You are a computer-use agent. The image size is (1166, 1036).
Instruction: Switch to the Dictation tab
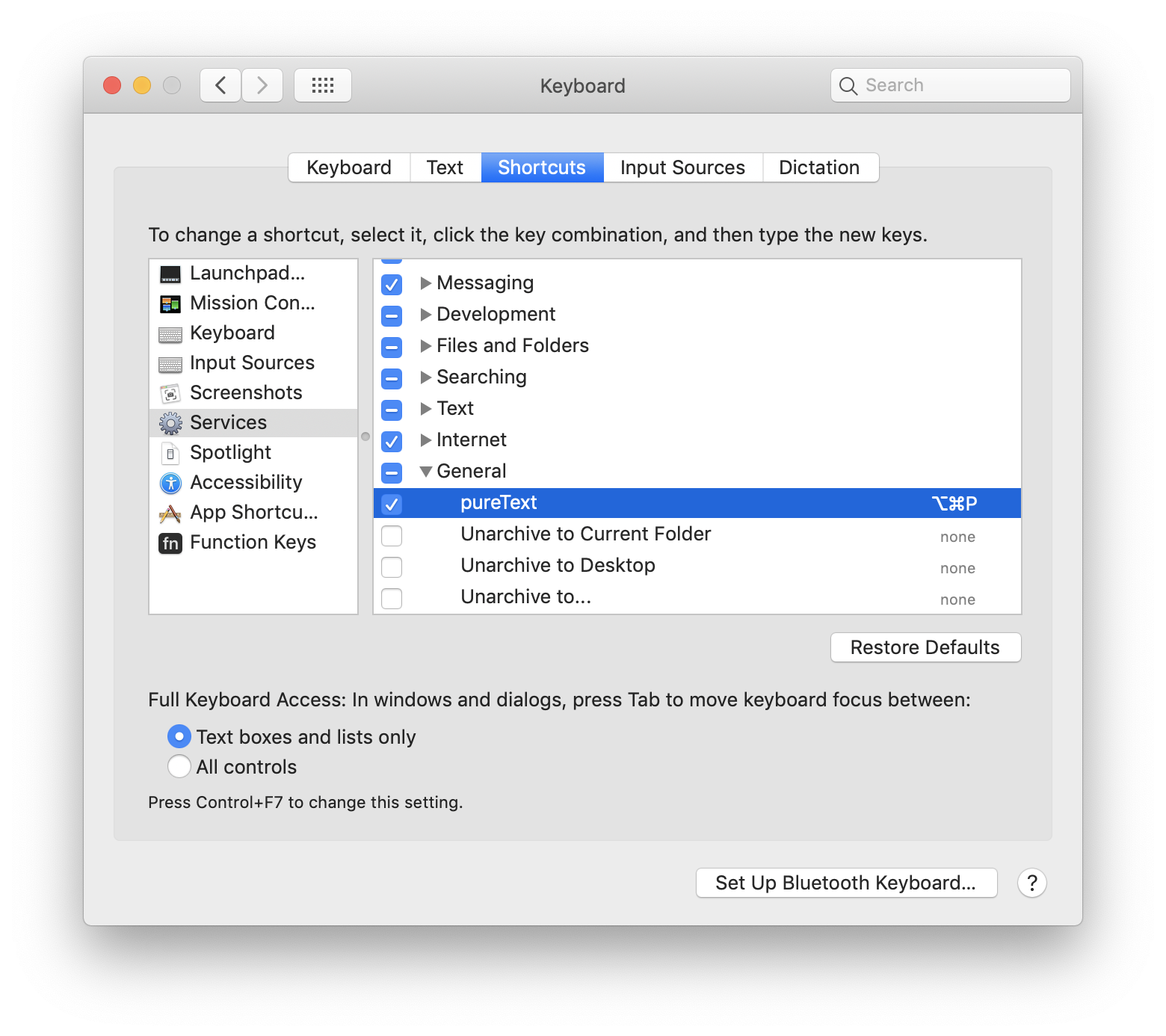click(x=819, y=167)
